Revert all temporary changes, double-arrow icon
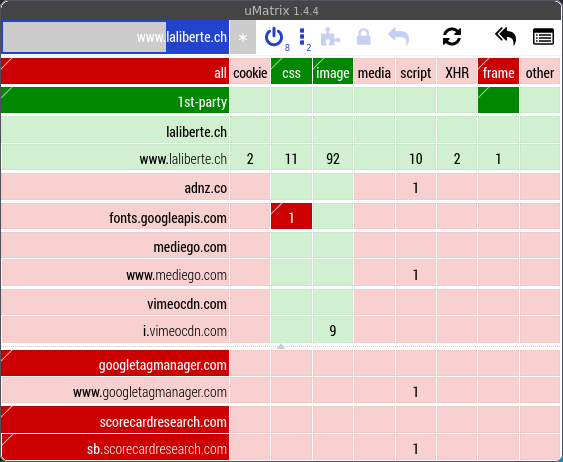This screenshot has width=563, height=462. point(506,37)
